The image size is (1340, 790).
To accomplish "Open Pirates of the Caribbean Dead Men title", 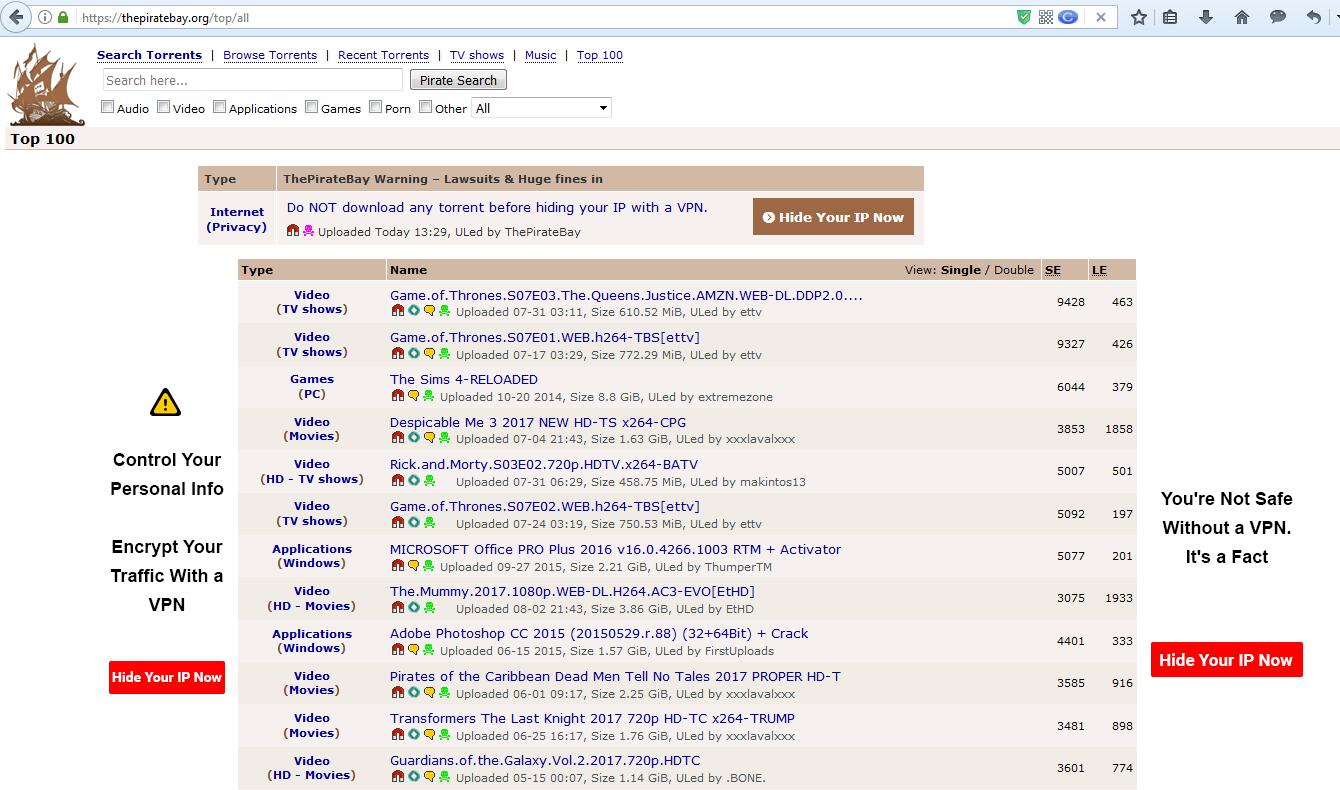I will [615, 676].
